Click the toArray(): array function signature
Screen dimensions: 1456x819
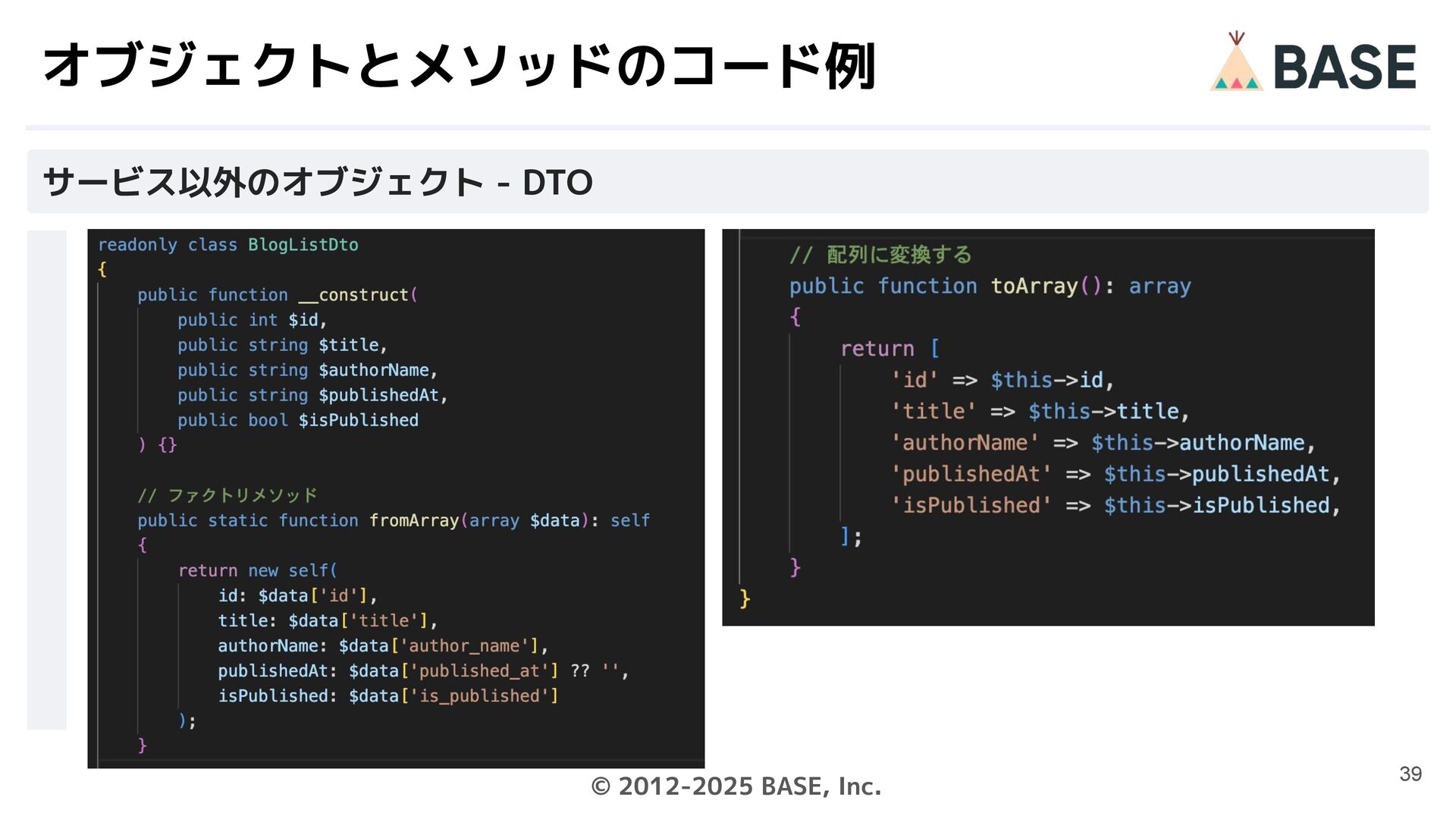coord(990,286)
